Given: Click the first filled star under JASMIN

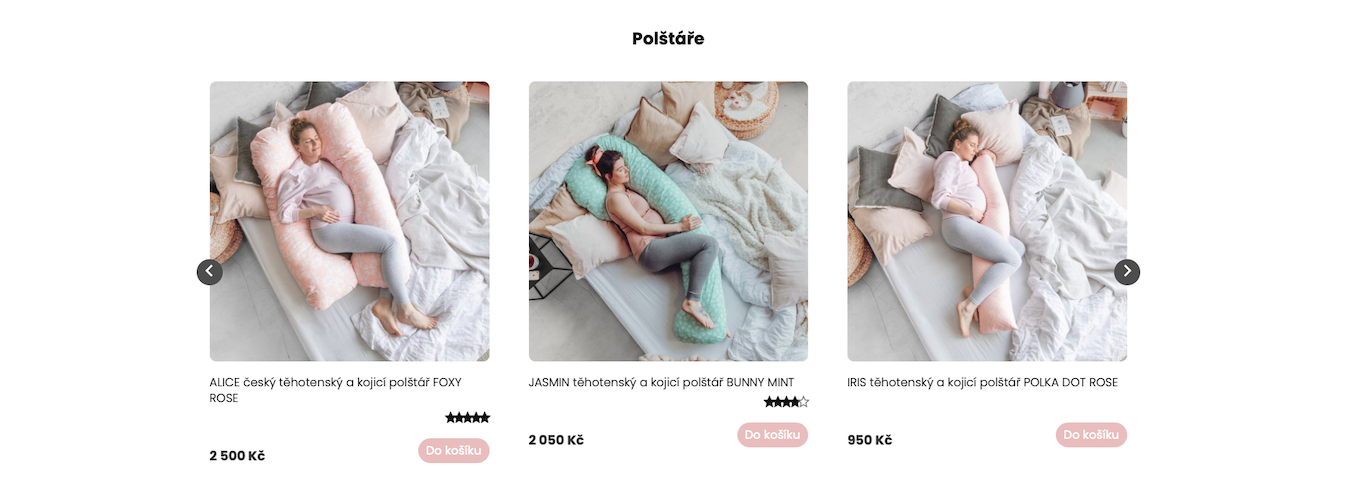Looking at the screenshot, I should tap(769, 402).
